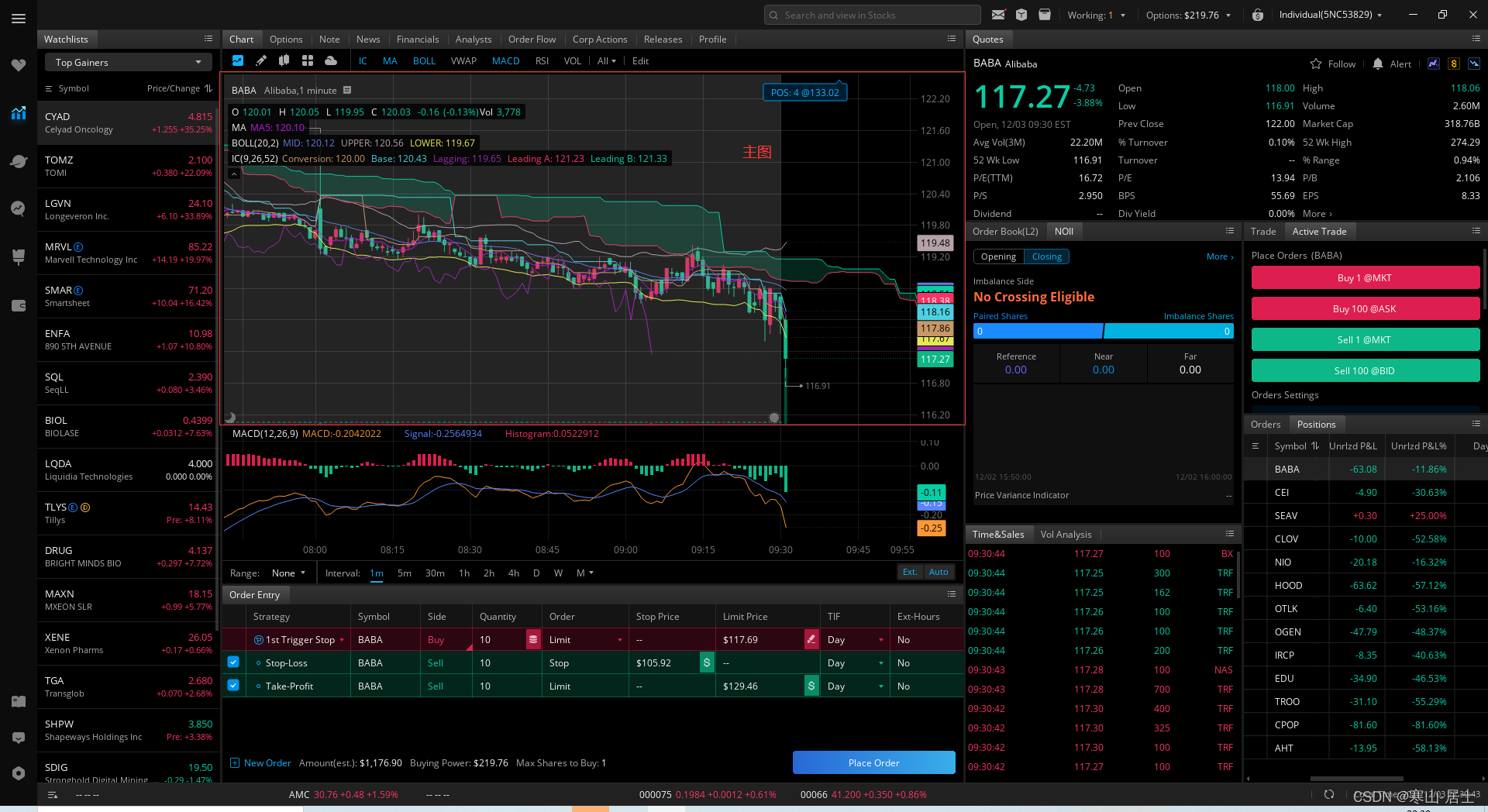This screenshot has width=1488, height=812.
Task: Click the Positions horizontal scrollbar
Action: 1356,779
